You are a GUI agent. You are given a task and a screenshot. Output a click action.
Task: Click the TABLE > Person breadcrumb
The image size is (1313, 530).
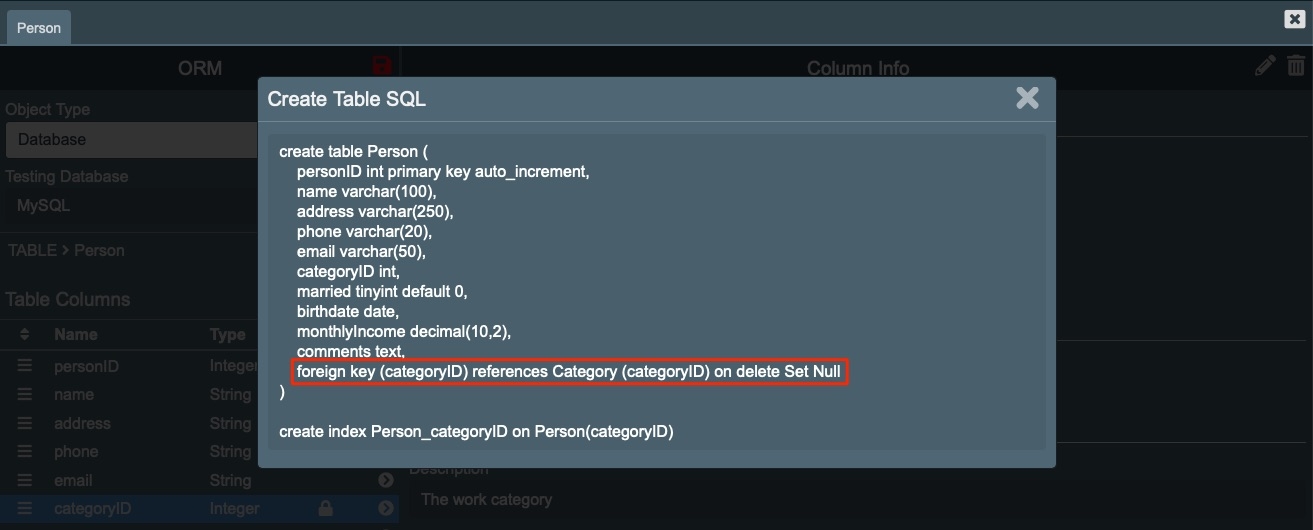coord(66,251)
